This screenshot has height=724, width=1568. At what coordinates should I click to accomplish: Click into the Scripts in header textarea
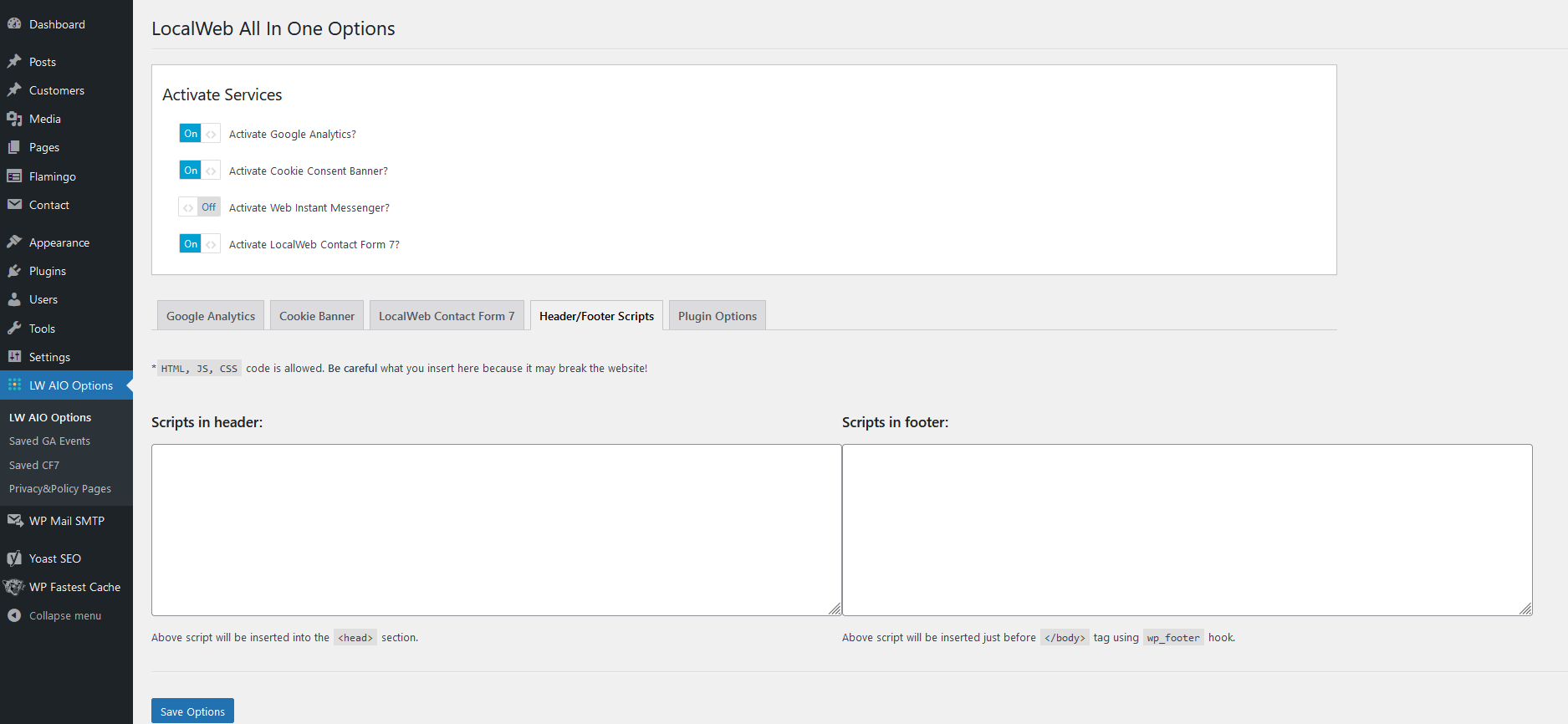click(496, 529)
